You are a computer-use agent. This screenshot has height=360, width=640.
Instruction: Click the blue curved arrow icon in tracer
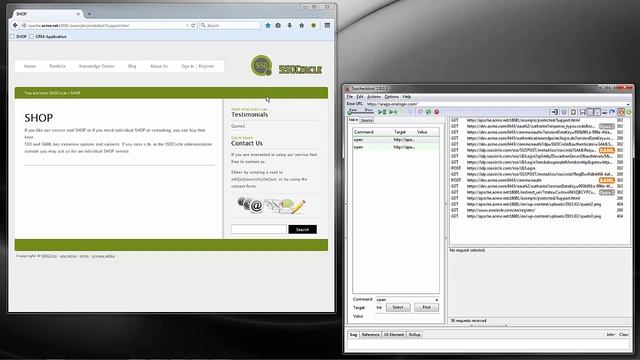click(x=612, y=112)
